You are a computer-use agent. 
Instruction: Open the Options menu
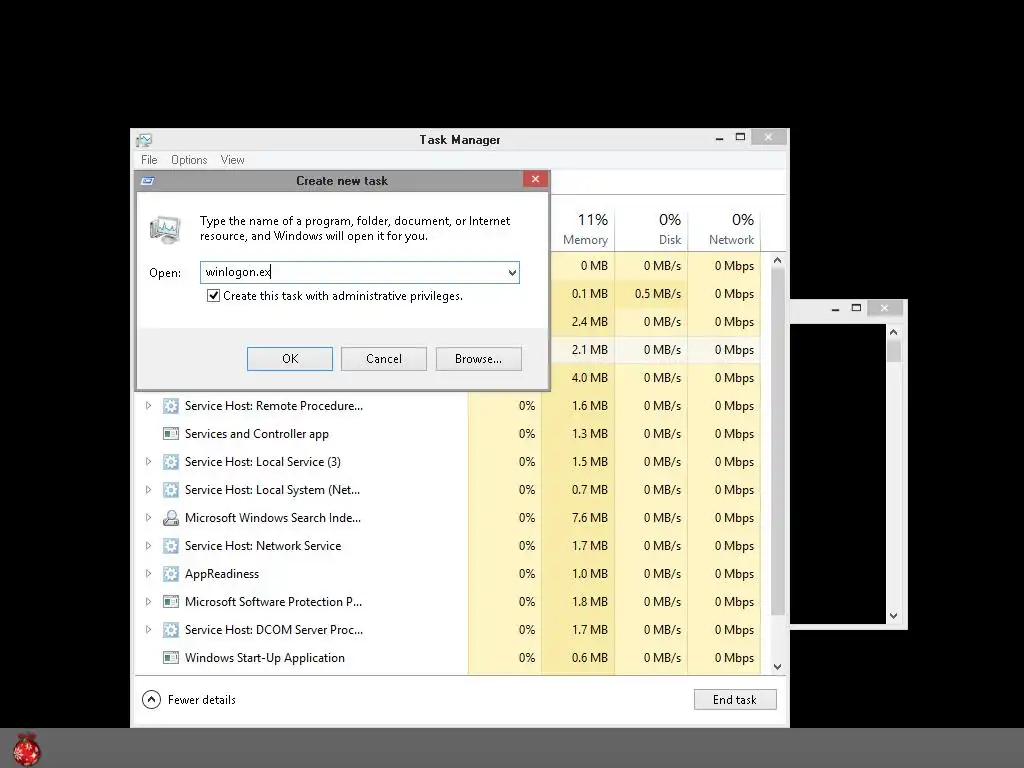tap(189, 160)
